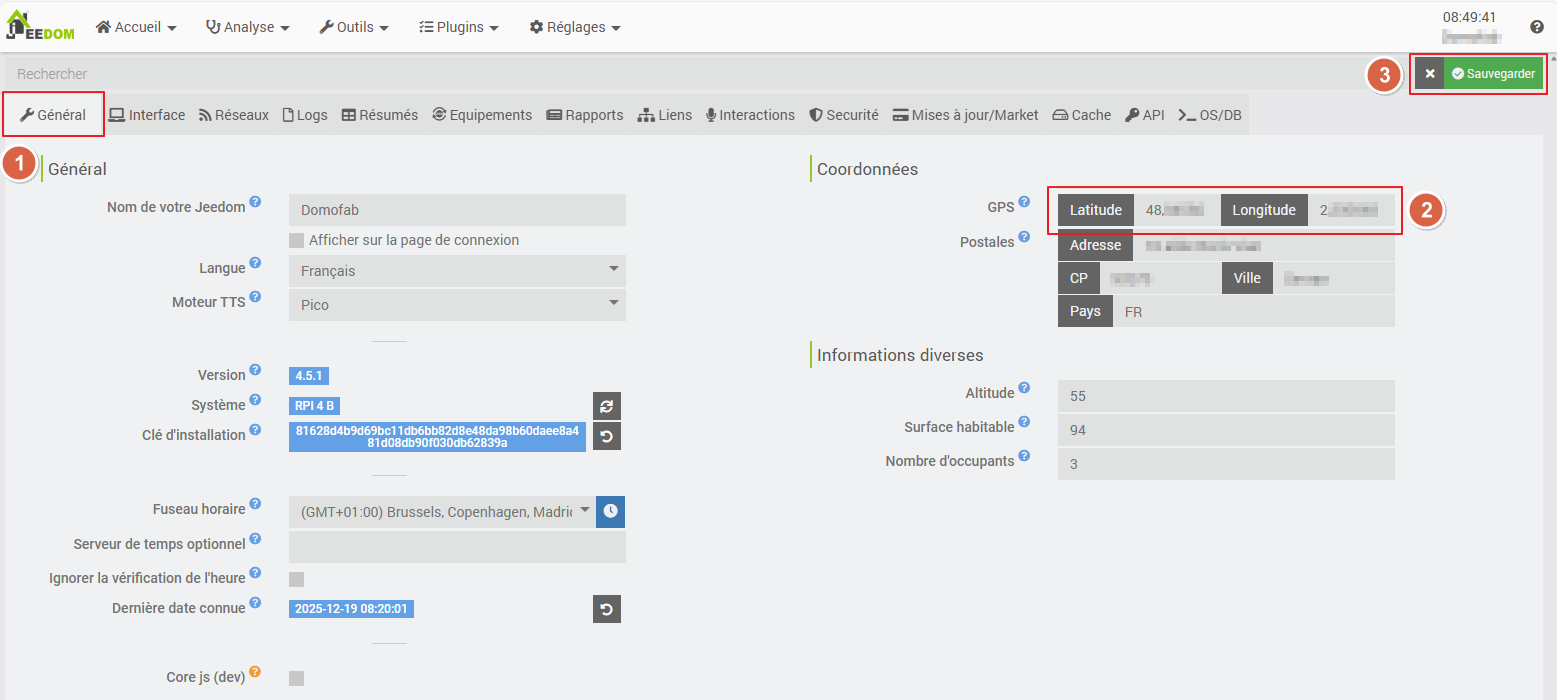
Task: Open the Langue dropdown
Action: tap(457, 271)
